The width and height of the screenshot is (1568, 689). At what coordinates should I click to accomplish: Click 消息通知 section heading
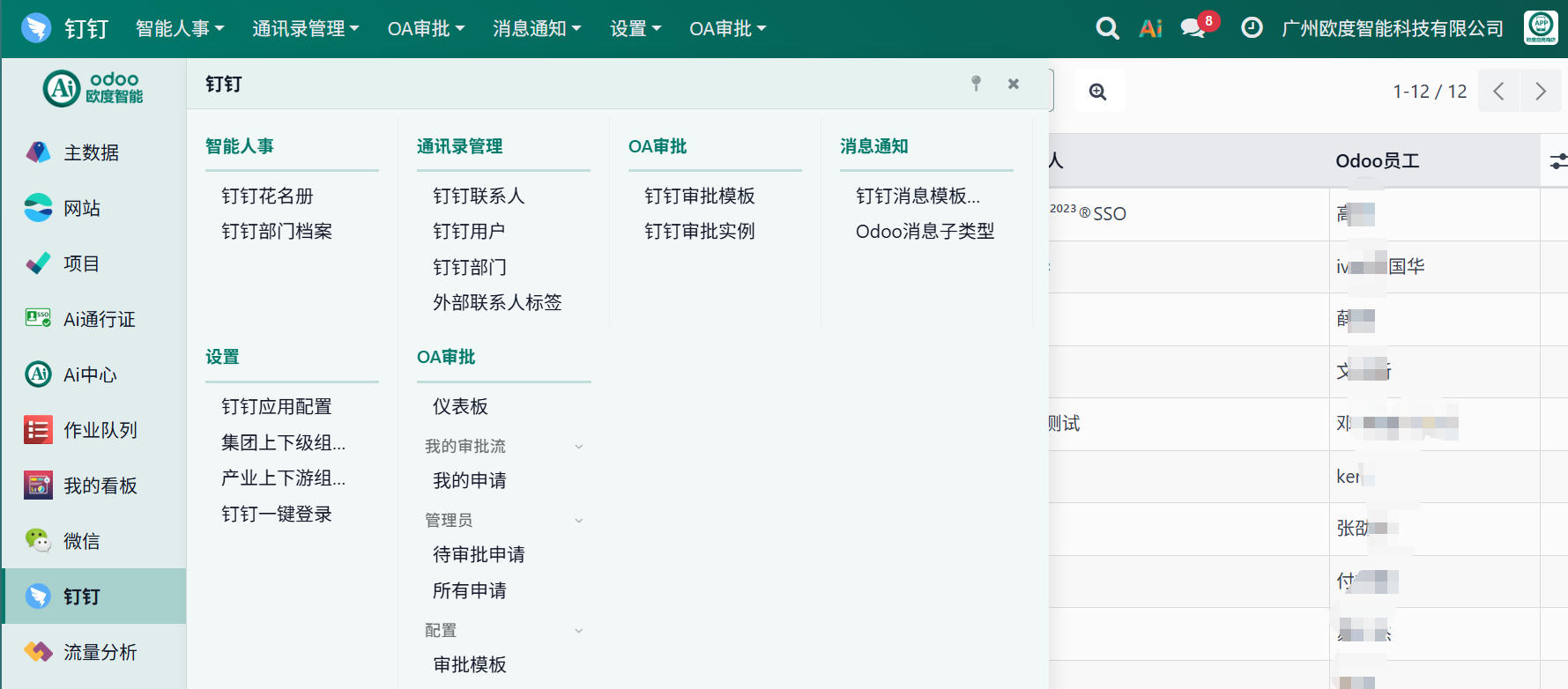(x=874, y=146)
